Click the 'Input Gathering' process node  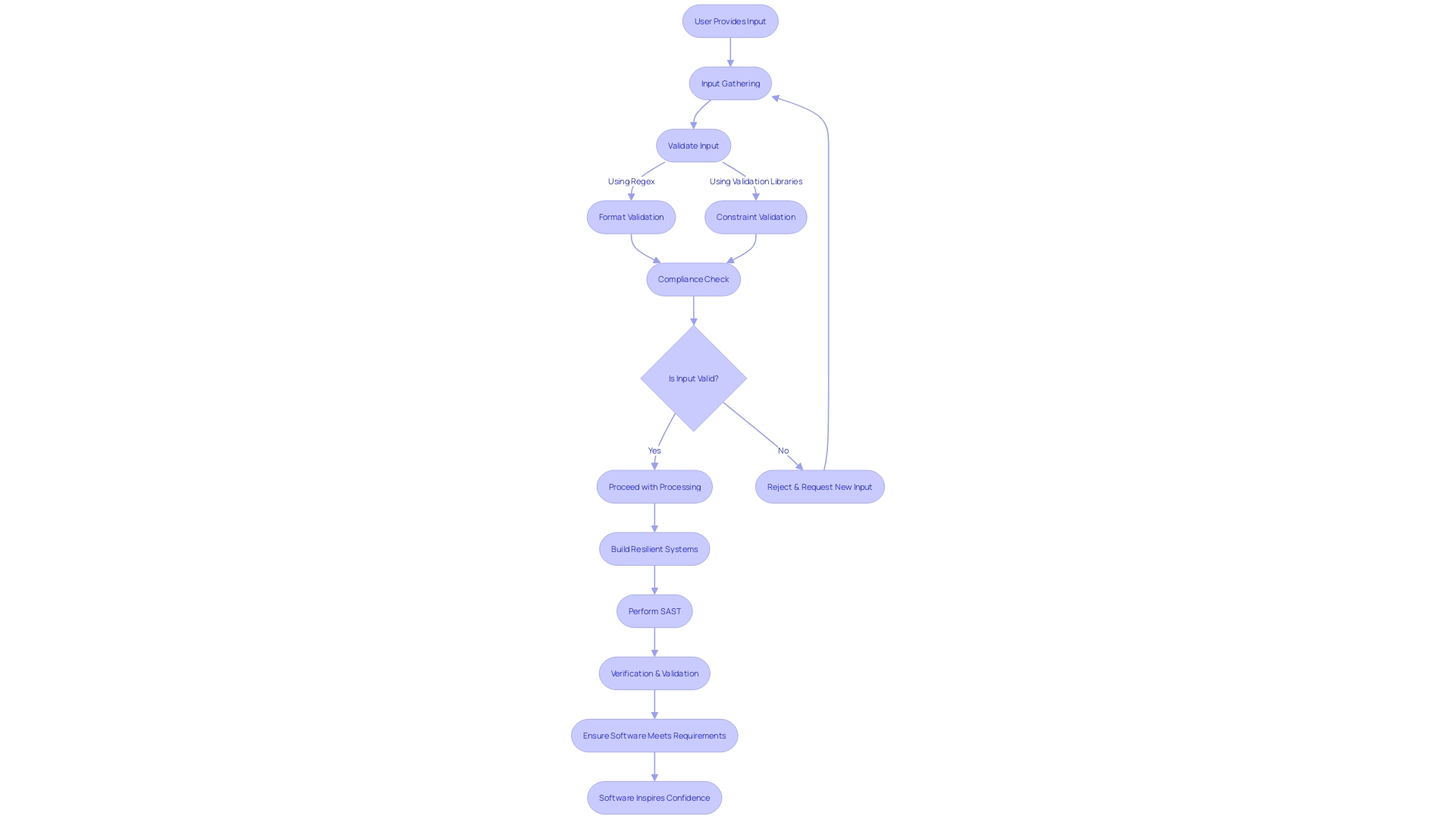click(730, 83)
